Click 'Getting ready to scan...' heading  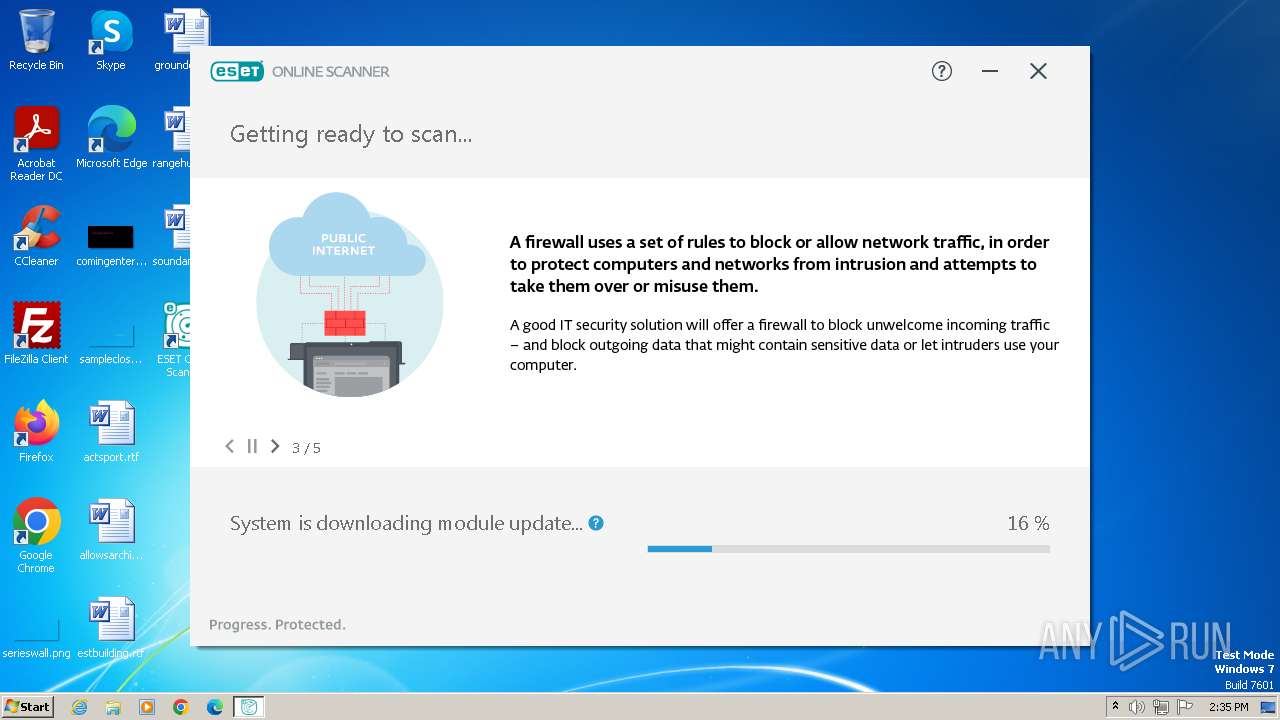(351, 134)
